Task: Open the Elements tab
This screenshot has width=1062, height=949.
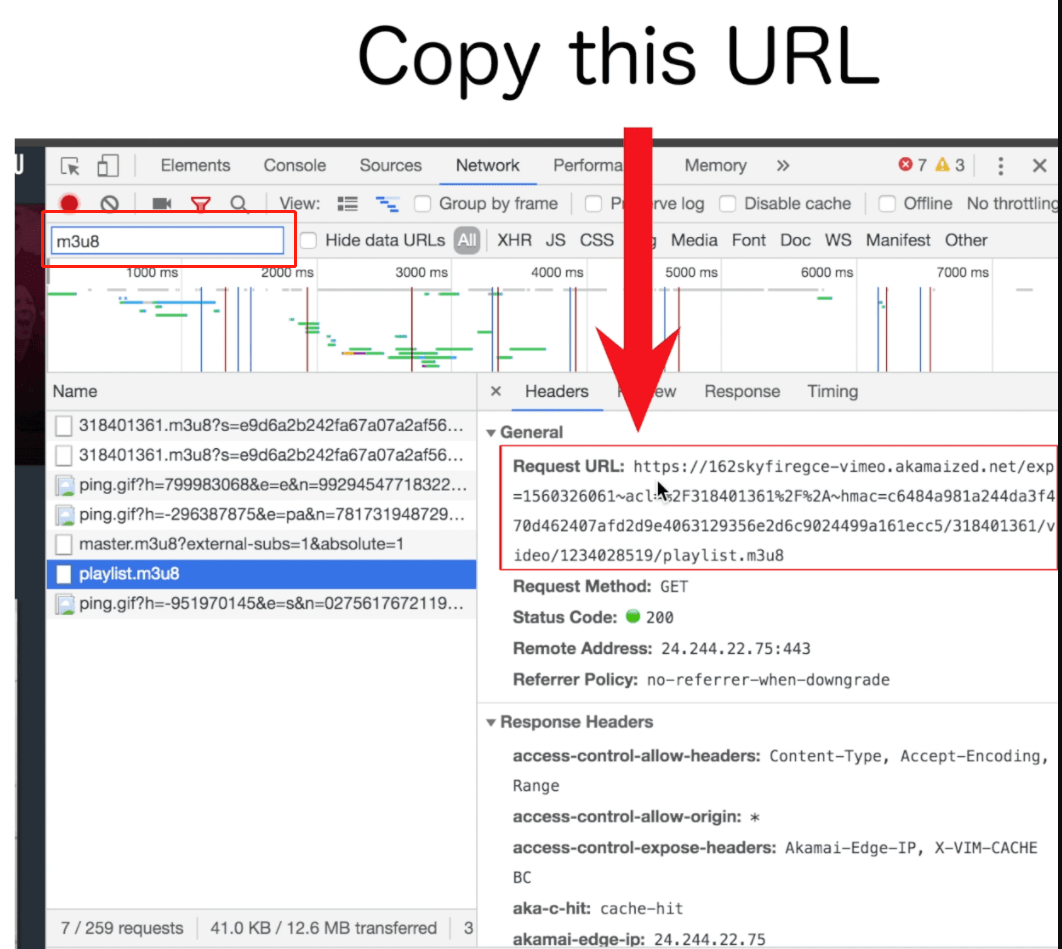Action: pyautogui.click(x=195, y=165)
